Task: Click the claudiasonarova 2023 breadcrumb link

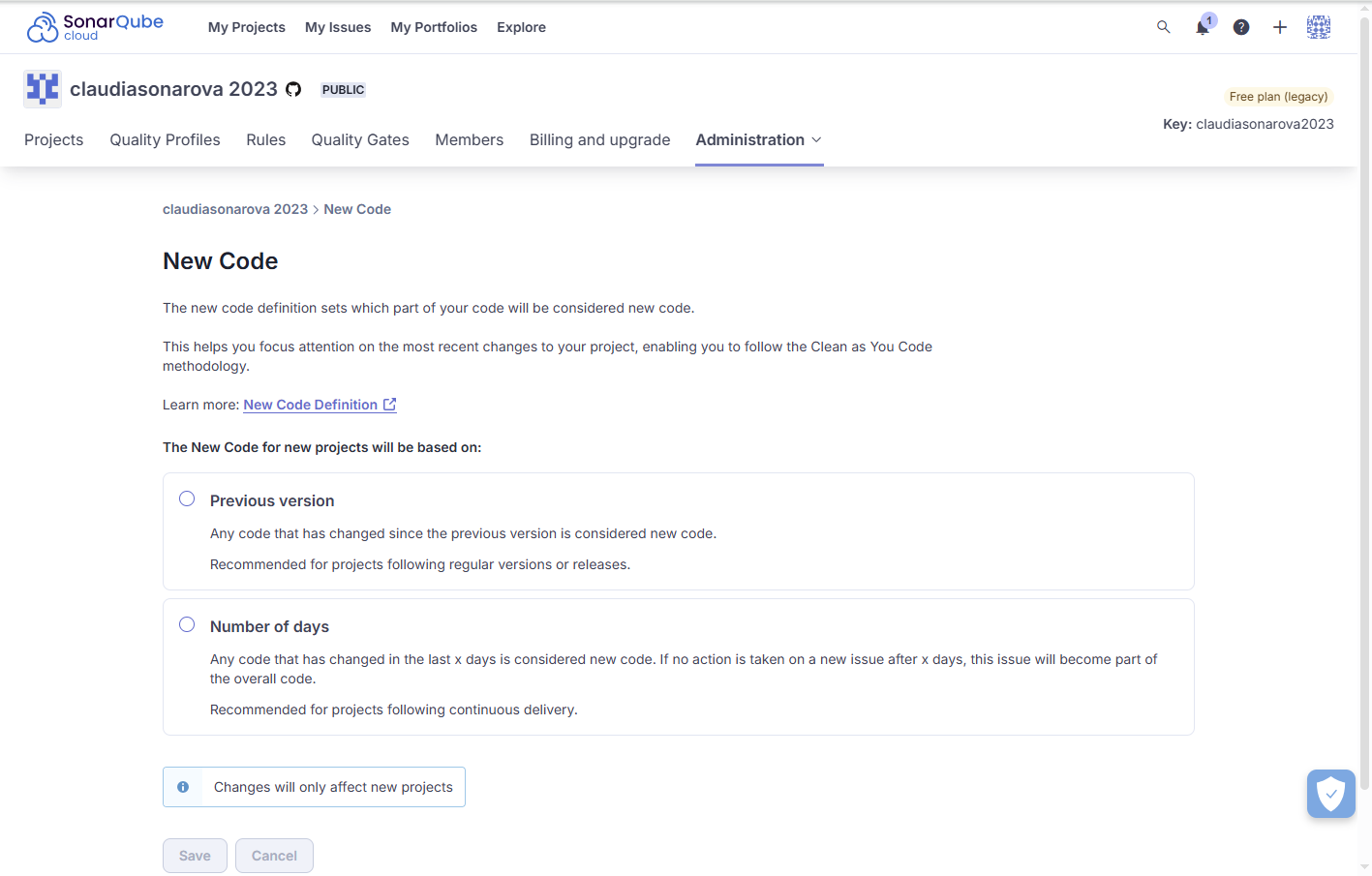Action: (235, 209)
